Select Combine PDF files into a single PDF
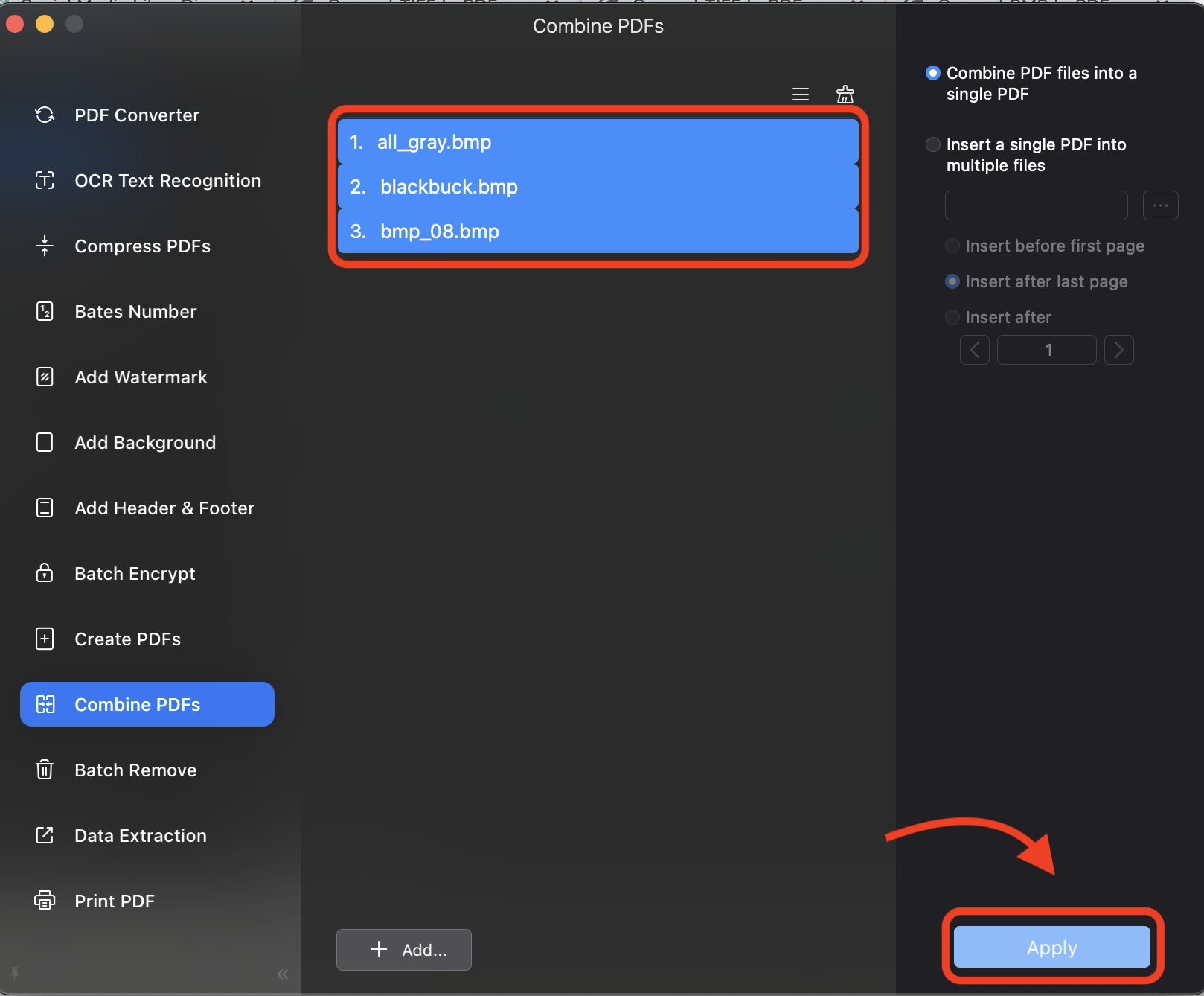1204x996 pixels. coord(932,73)
